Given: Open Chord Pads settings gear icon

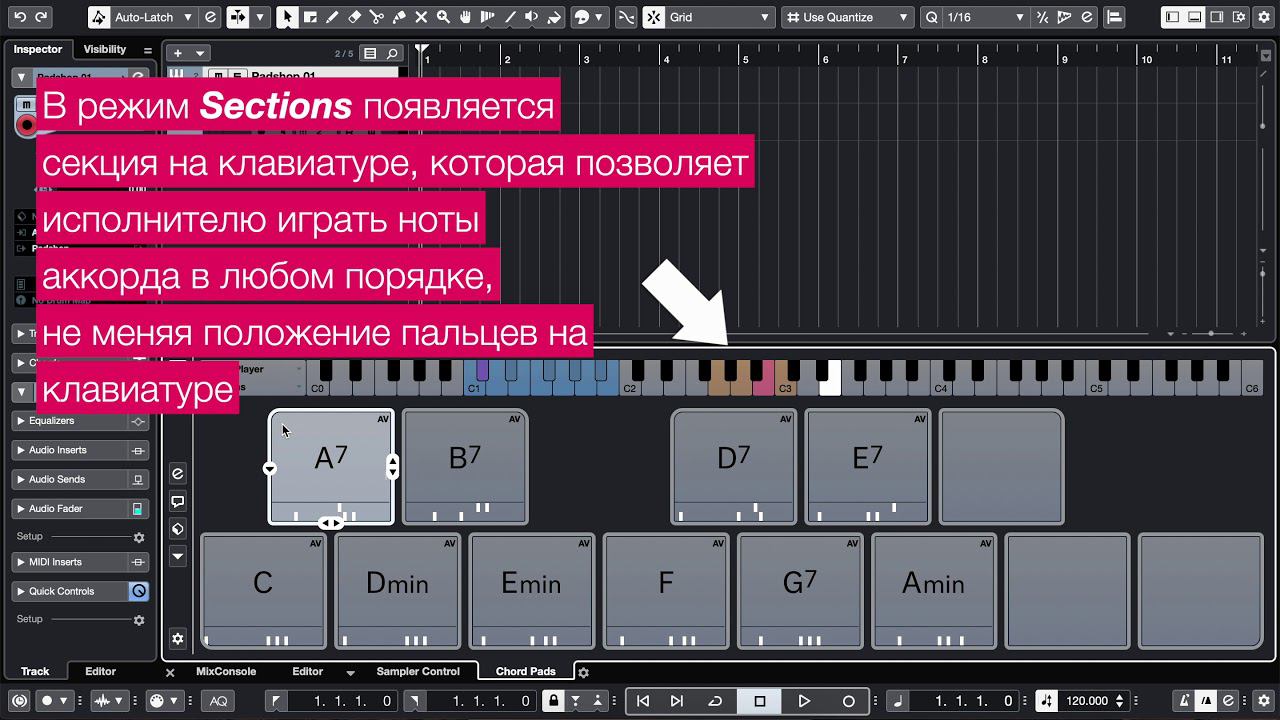Looking at the screenshot, I should coord(584,672).
